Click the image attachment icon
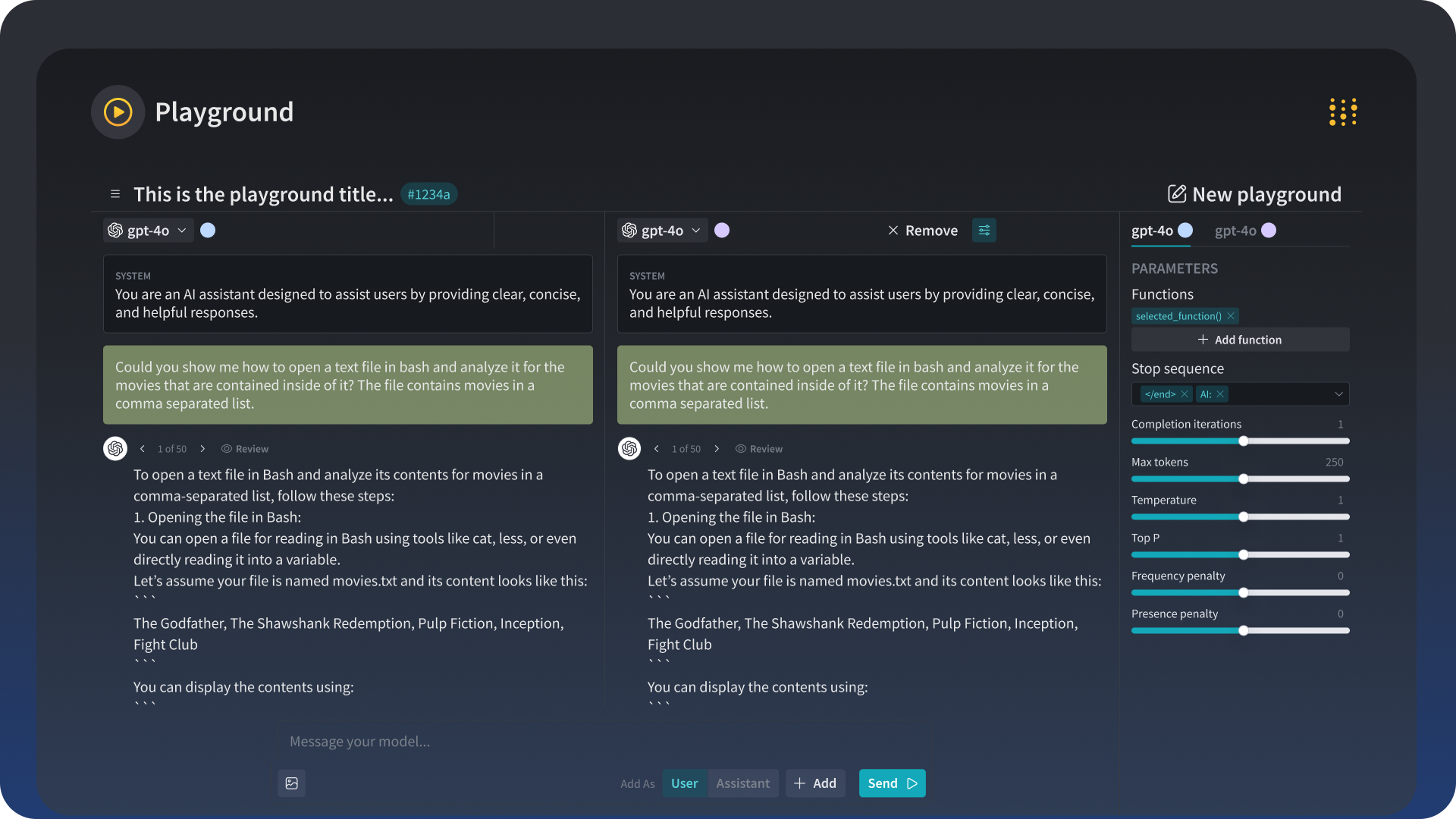 (291, 783)
